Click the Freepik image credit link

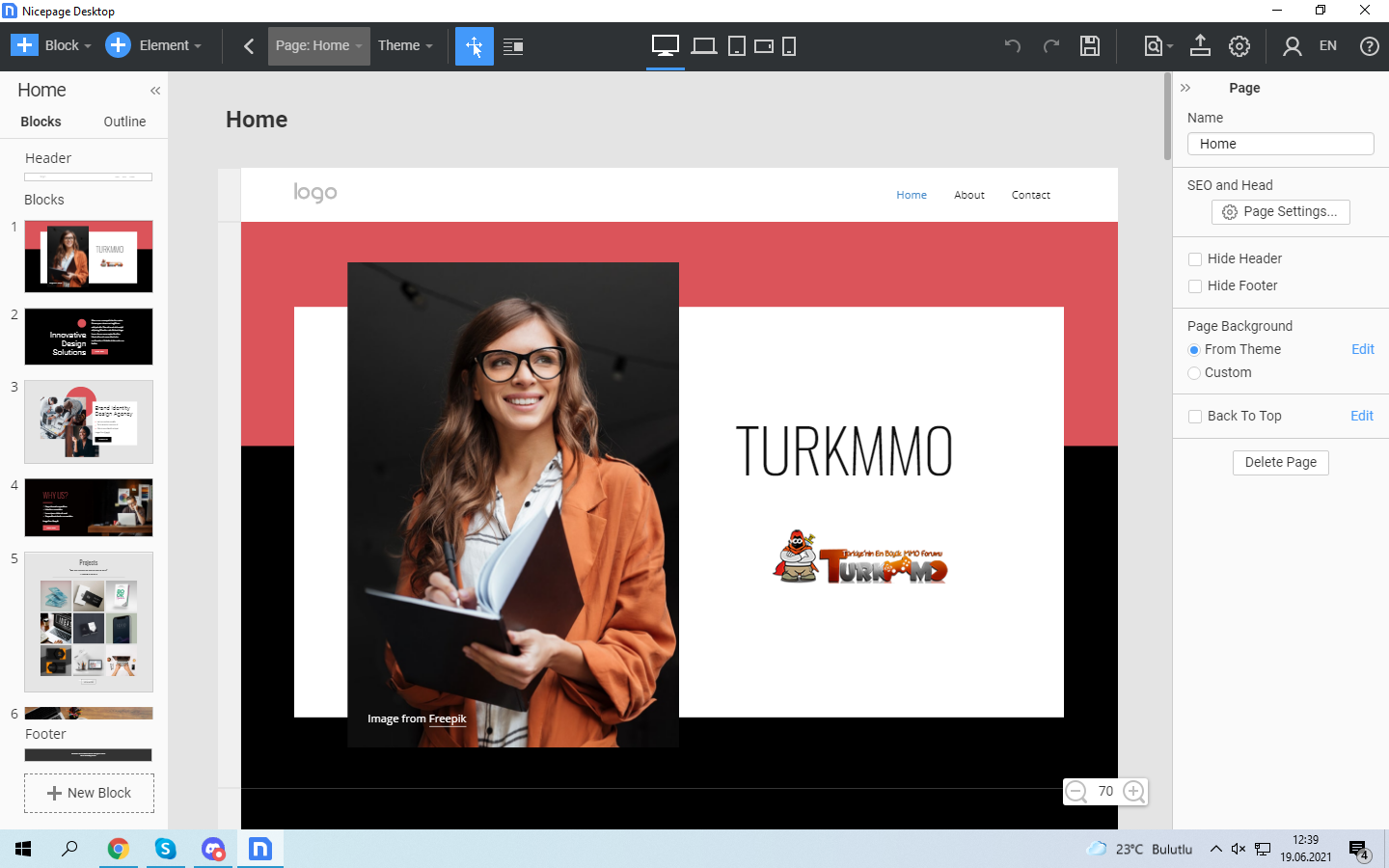tap(448, 719)
